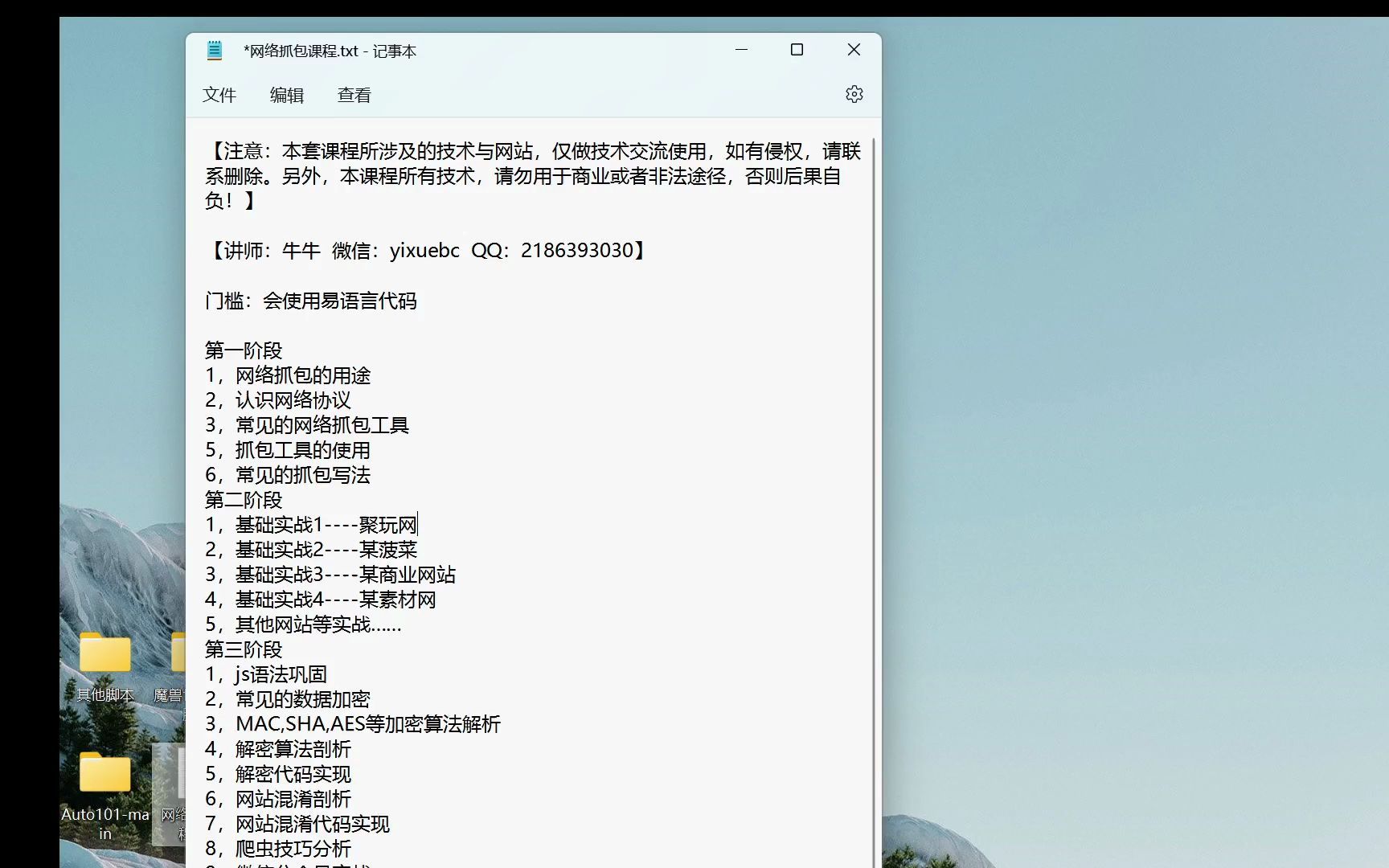Click the Notepad app icon in title bar

click(215, 51)
